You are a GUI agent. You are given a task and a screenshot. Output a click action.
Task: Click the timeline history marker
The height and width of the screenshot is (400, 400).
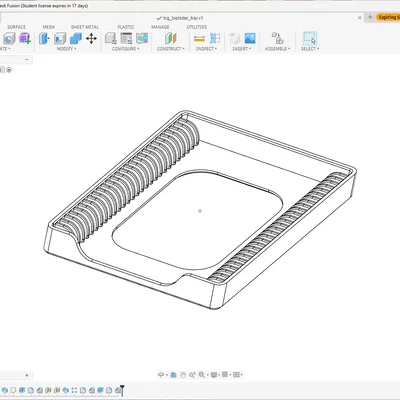[122, 389]
